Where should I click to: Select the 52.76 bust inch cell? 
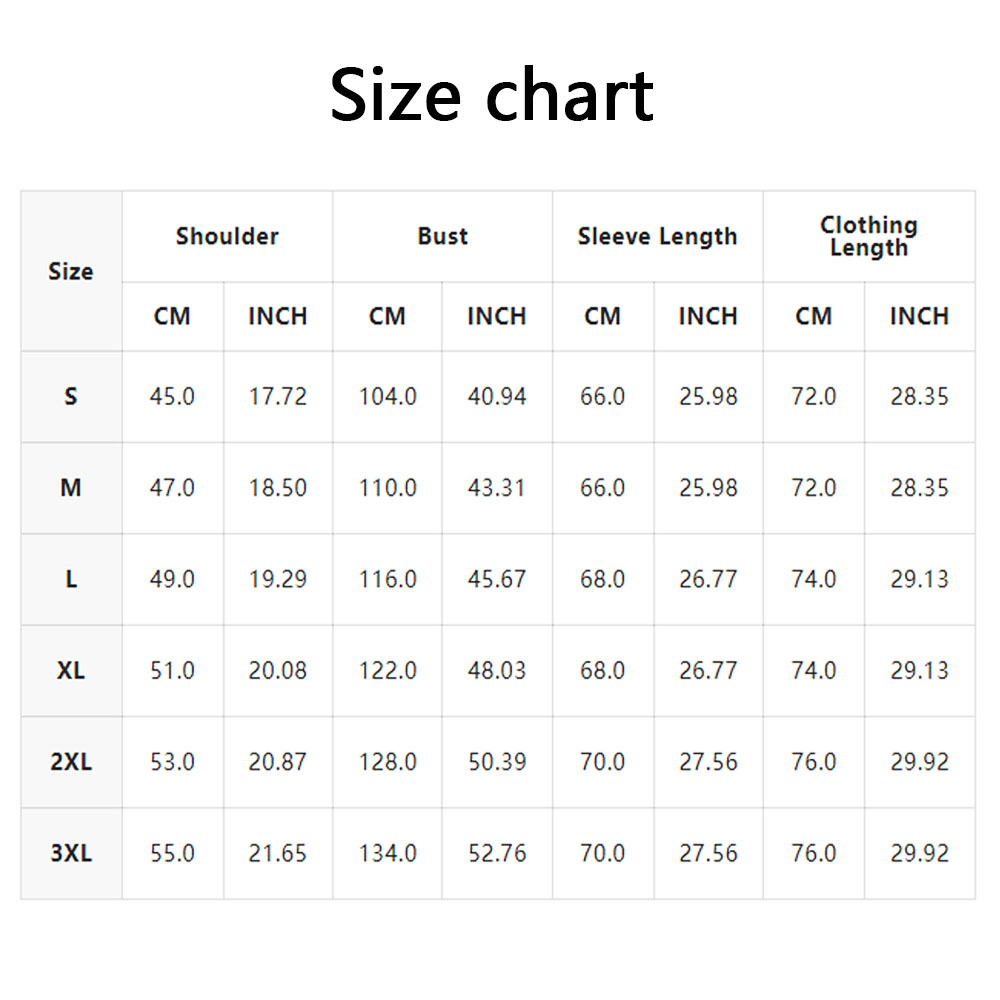point(497,854)
